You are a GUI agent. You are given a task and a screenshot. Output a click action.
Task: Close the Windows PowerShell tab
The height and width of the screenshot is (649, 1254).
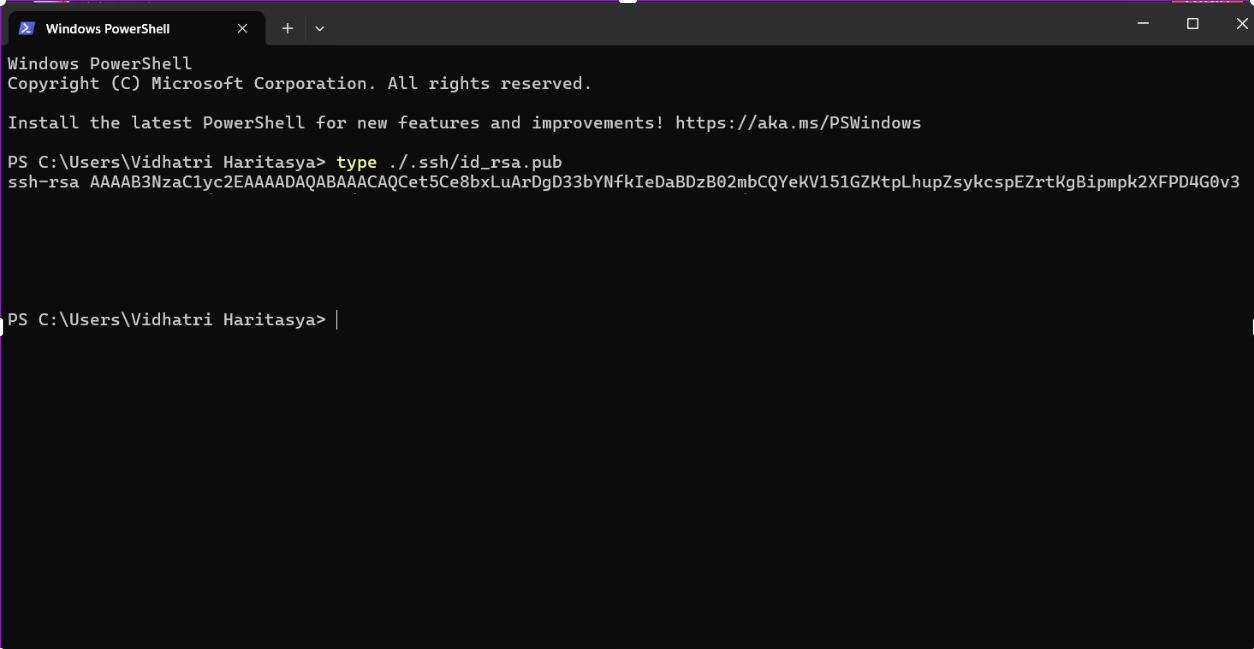[x=242, y=29]
